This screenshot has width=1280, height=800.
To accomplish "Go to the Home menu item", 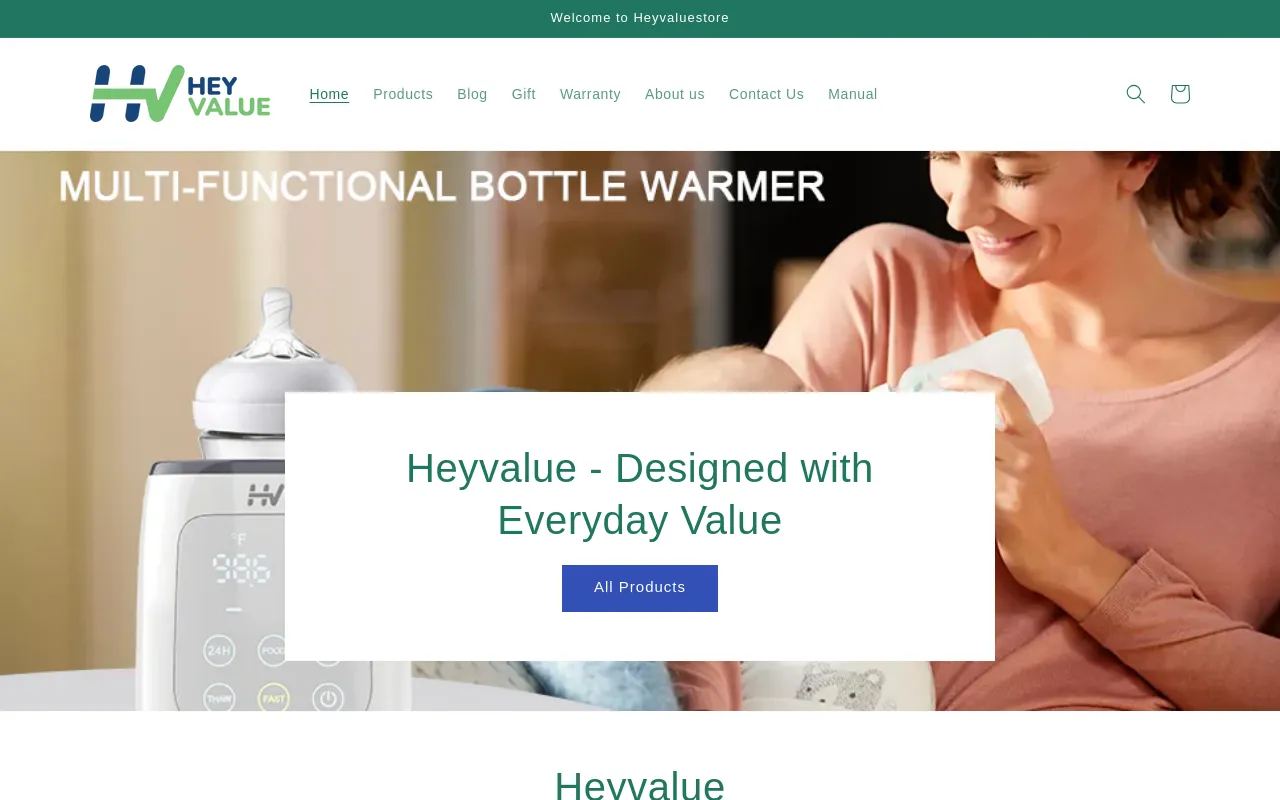I will [329, 94].
